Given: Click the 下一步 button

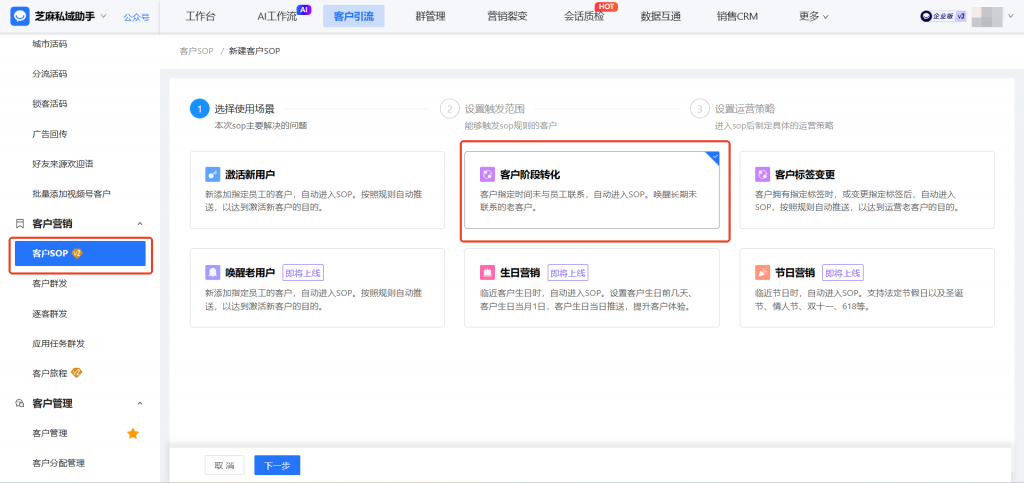Looking at the screenshot, I should (277, 465).
